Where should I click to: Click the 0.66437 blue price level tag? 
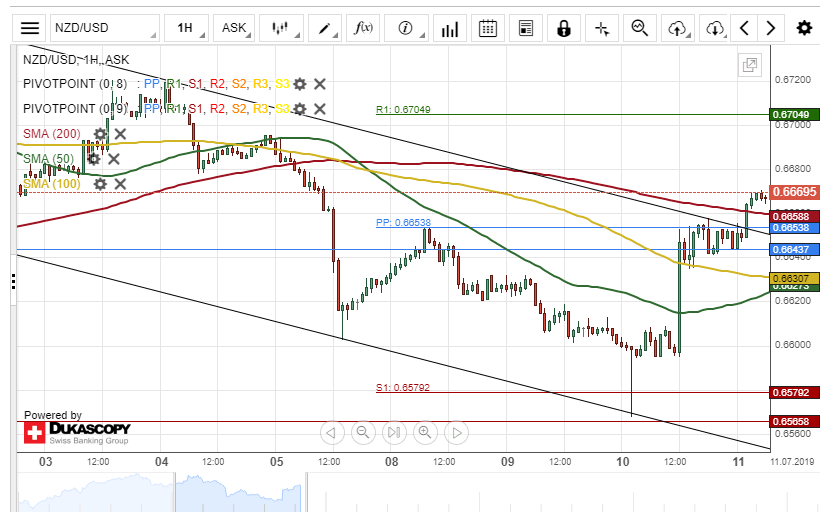pos(794,249)
